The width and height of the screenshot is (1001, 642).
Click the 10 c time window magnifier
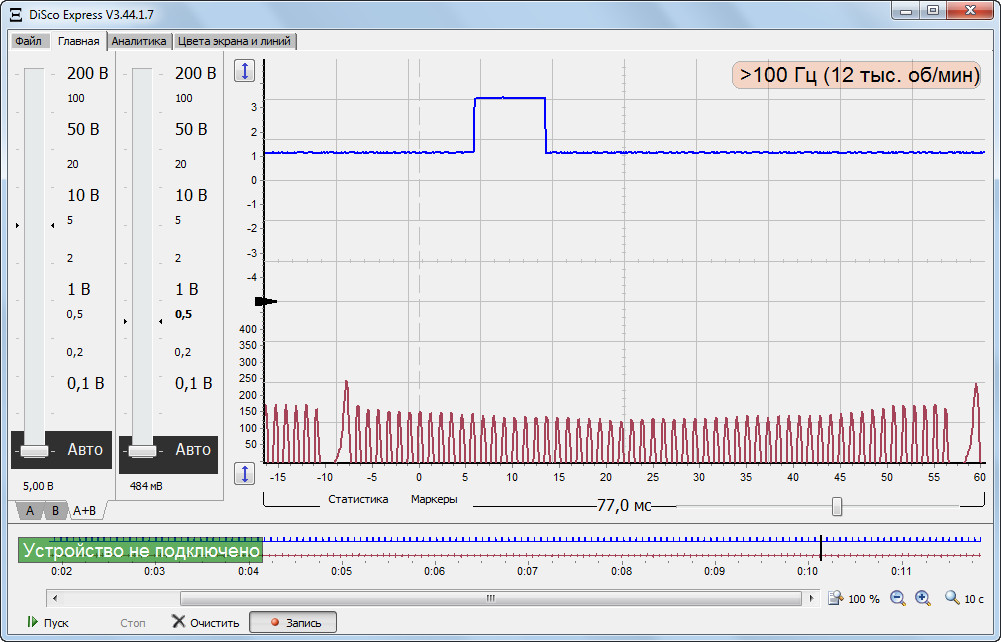click(x=952, y=598)
